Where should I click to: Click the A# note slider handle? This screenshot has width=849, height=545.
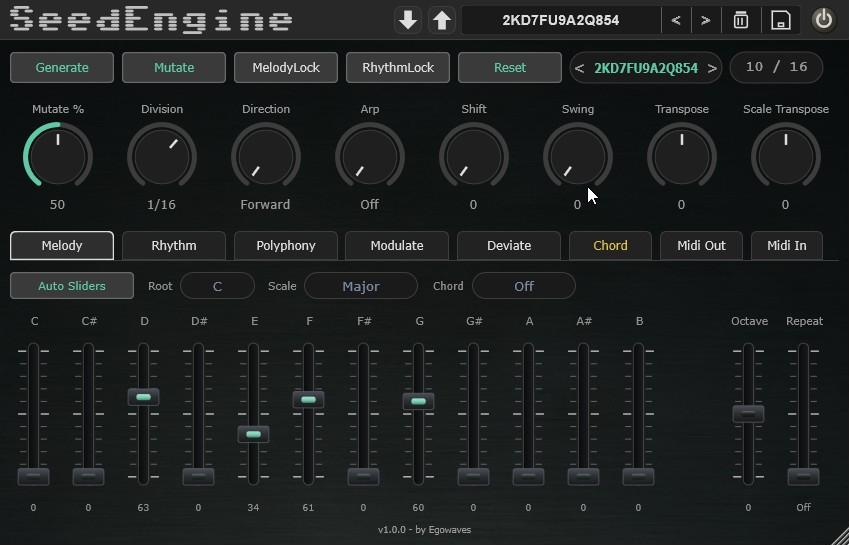pos(583,477)
